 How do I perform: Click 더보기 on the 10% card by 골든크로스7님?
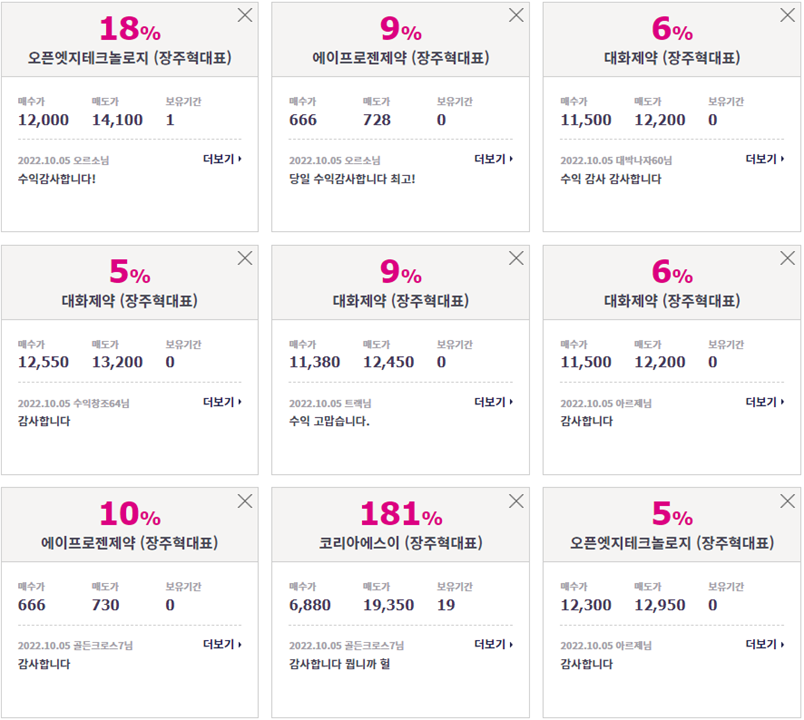click(222, 644)
